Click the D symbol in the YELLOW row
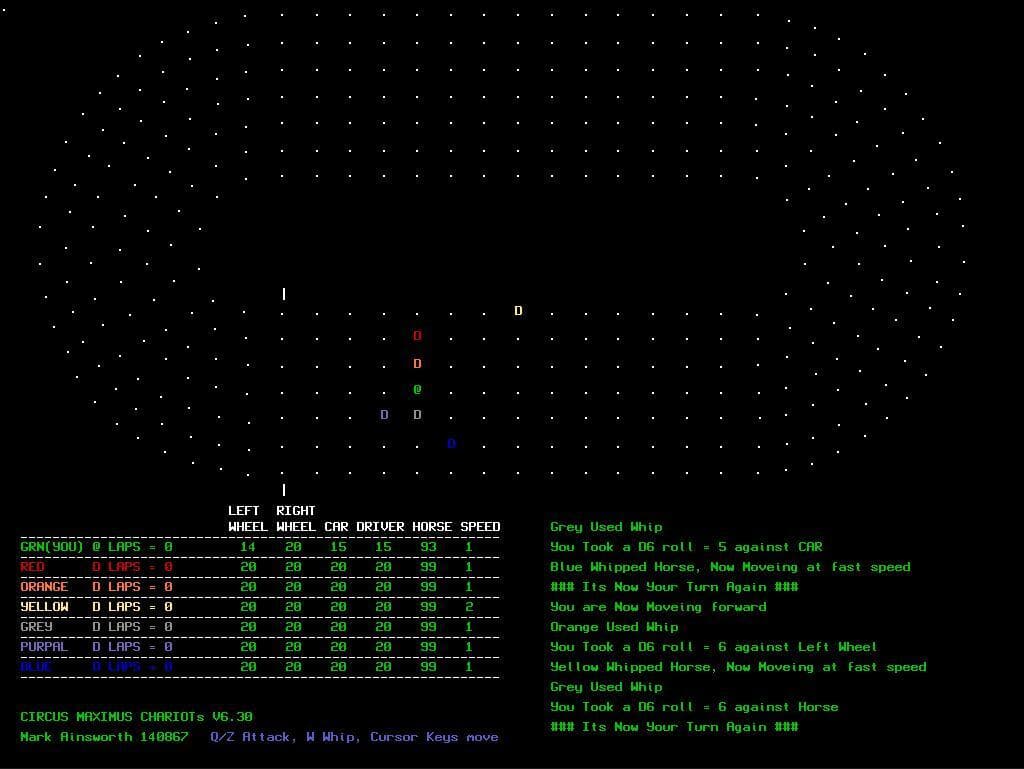 97,607
